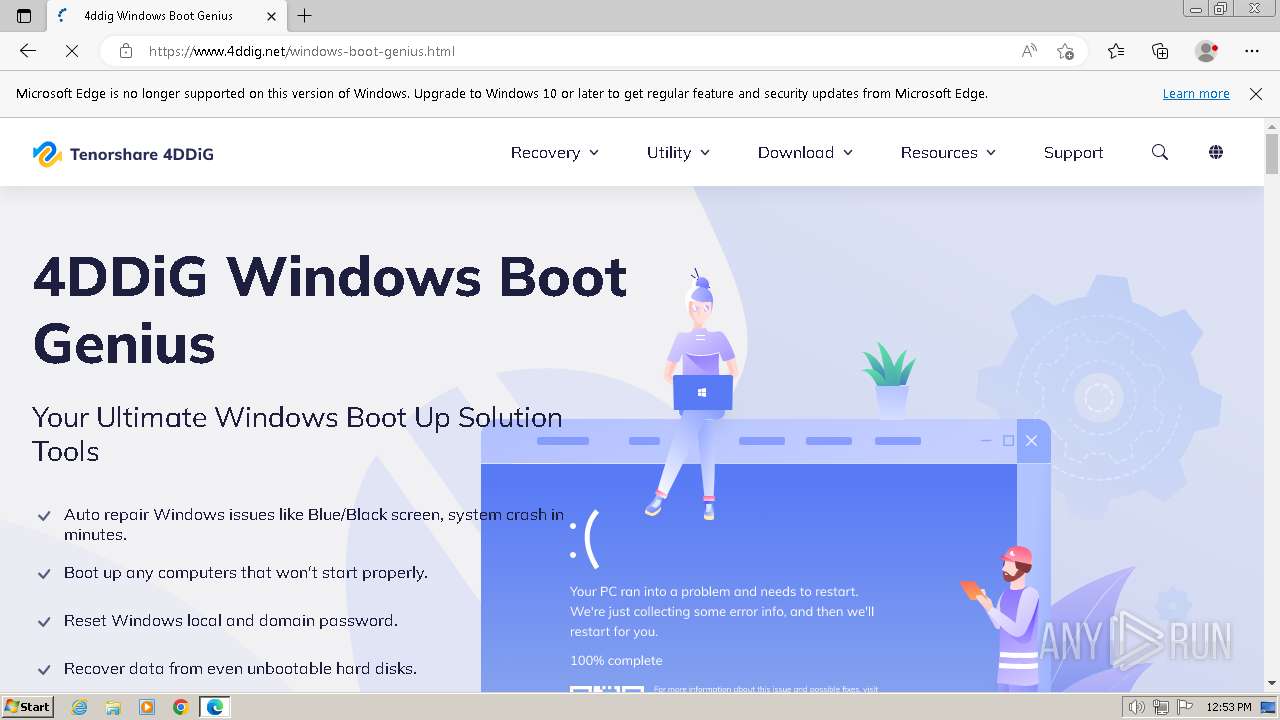Open Action Center flag icon
1280x720 pixels.
click(1183, 707)
